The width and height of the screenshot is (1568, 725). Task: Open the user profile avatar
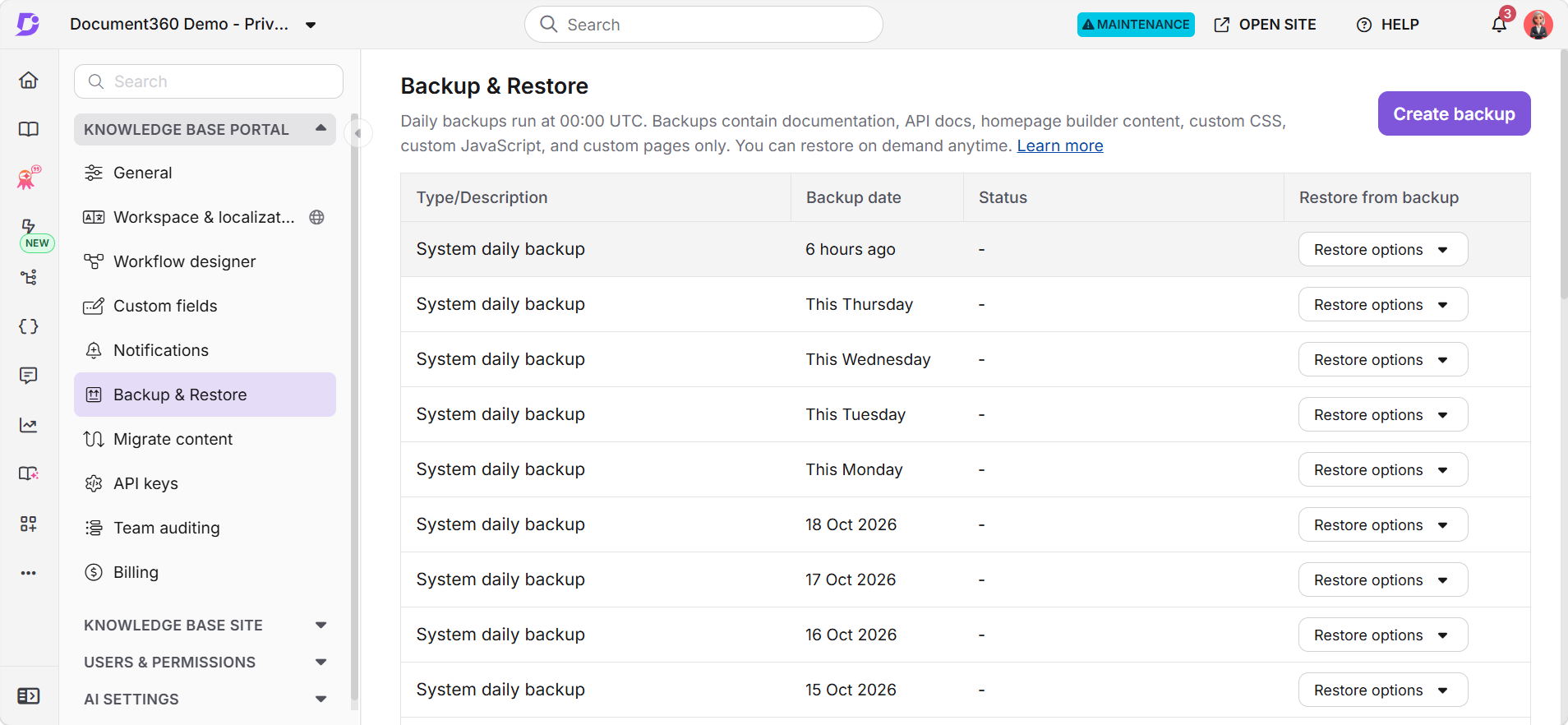click(1538, 25)
